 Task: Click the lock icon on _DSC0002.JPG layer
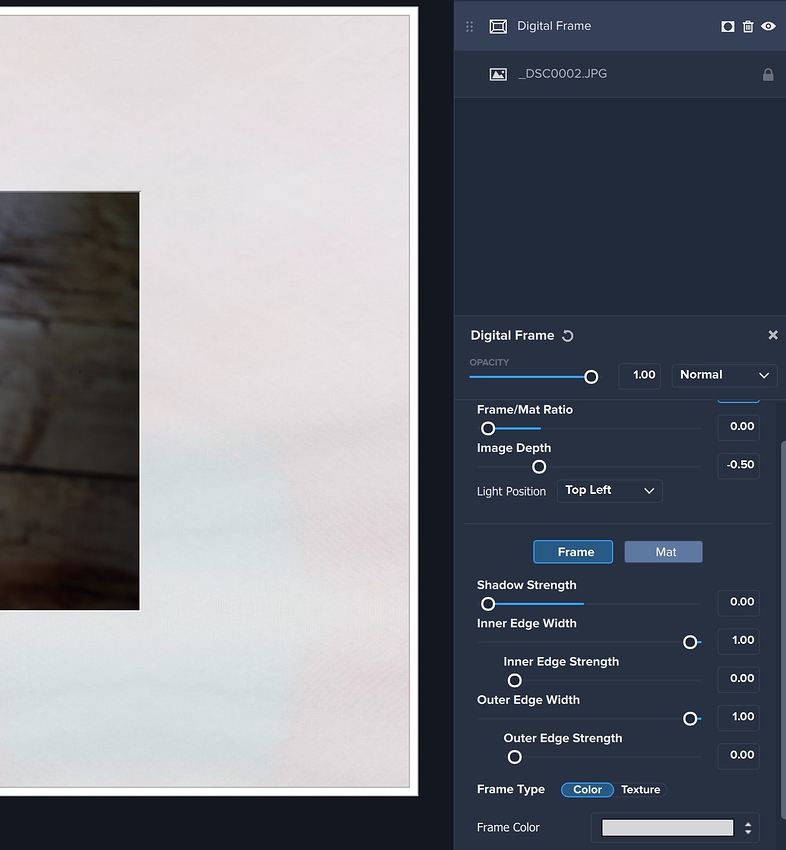pos(768,75)
